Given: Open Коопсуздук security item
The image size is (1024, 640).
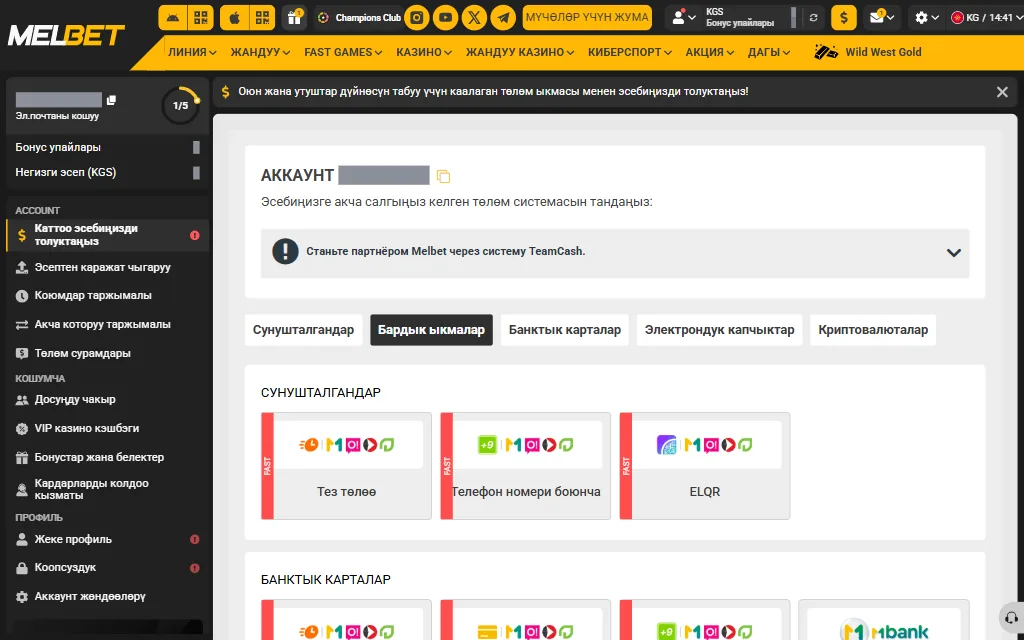Looking at the screenshot, I should pyautogui.click(x=107, y=568).
